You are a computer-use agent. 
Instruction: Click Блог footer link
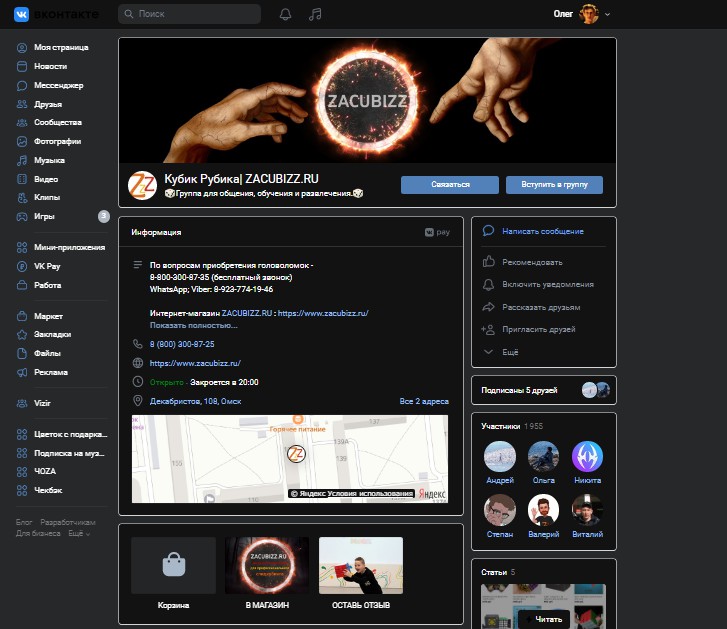(x=24, y=522)
